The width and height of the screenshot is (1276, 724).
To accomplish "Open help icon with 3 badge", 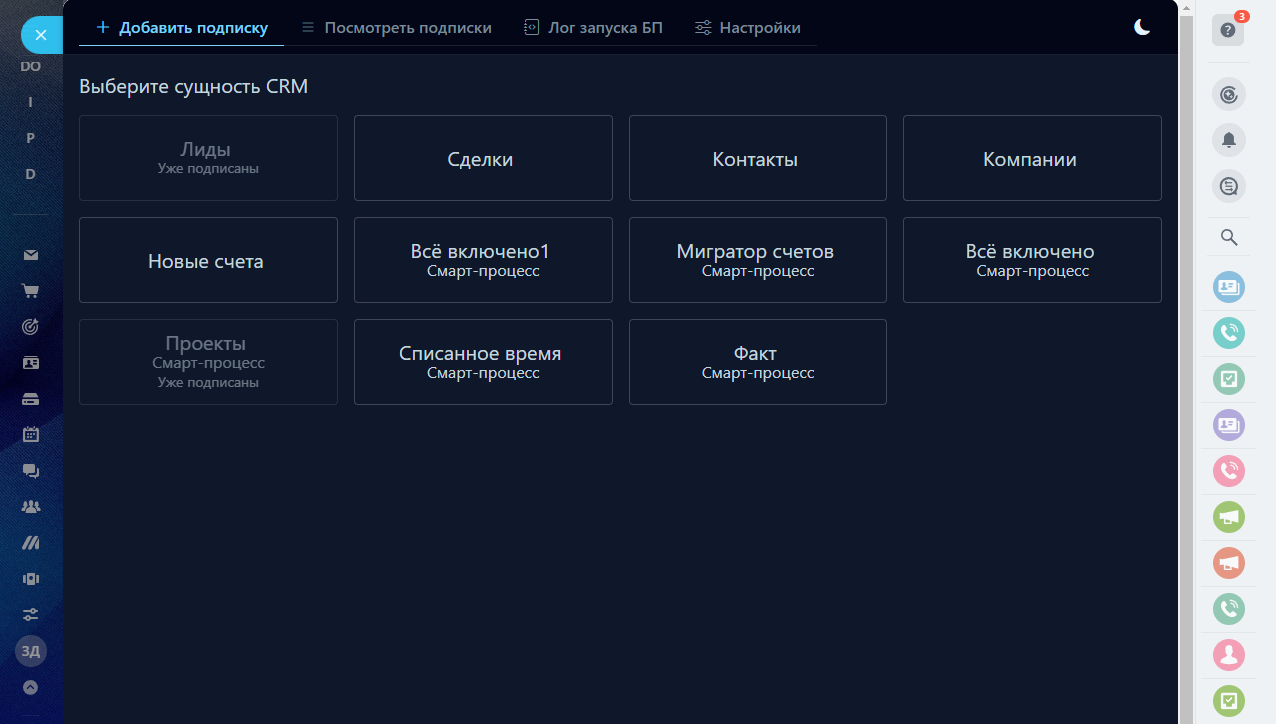I will 1228,30.
